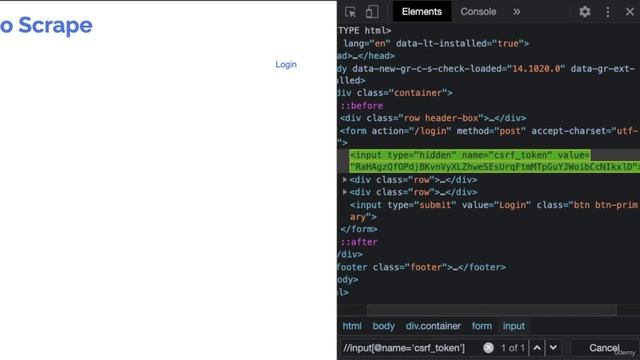Screen dimensions: 640x360
Task: Switch to the Elements tab
Action: 422,11
